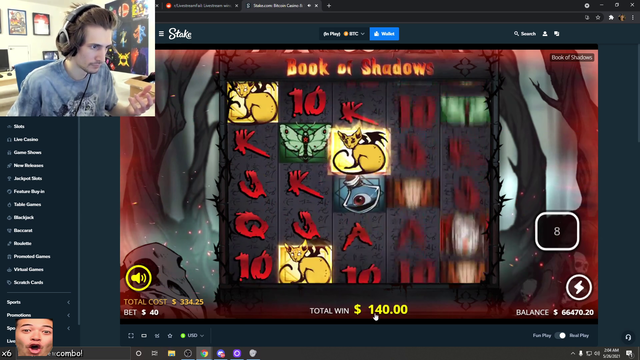The image size is (640, 360).
Task: Open the USD display currency dropdown
Action: click(x=192, y=336)
